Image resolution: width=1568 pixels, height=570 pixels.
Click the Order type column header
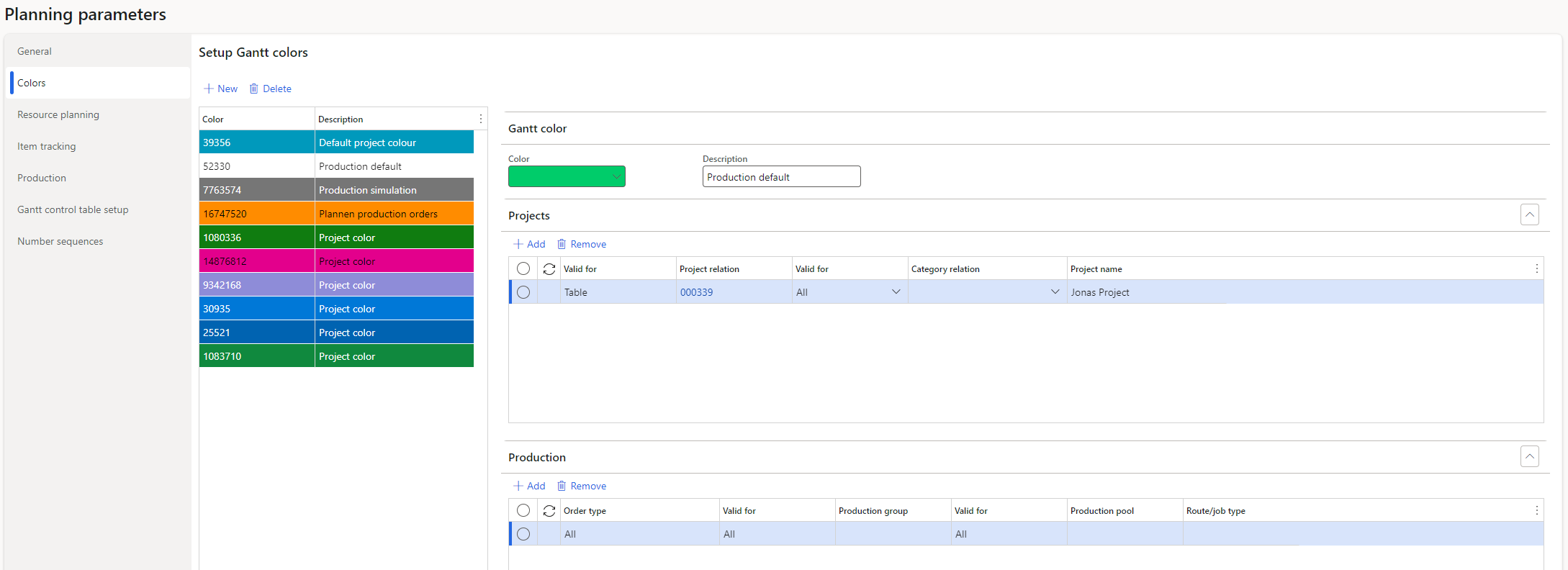click(x=639, y=510)
